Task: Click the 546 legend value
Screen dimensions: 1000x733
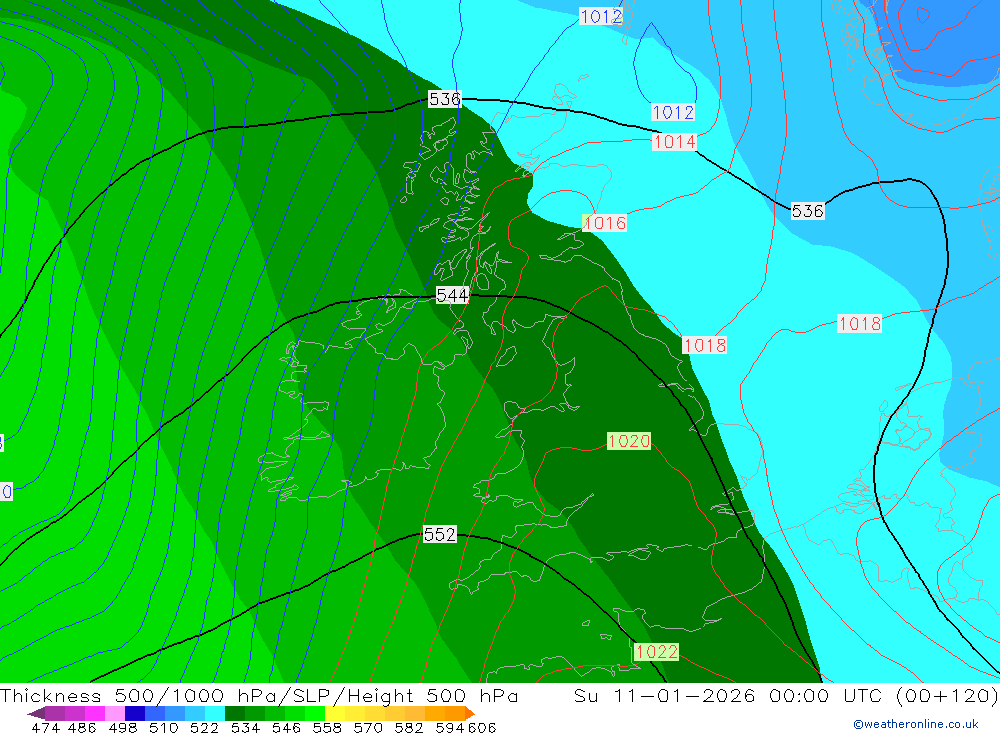Action: coord(286,728)
